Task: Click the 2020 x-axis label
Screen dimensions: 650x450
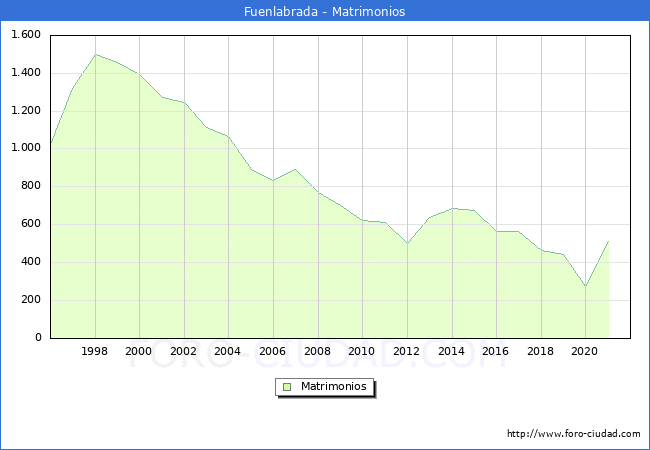Action: pos(585,351)
